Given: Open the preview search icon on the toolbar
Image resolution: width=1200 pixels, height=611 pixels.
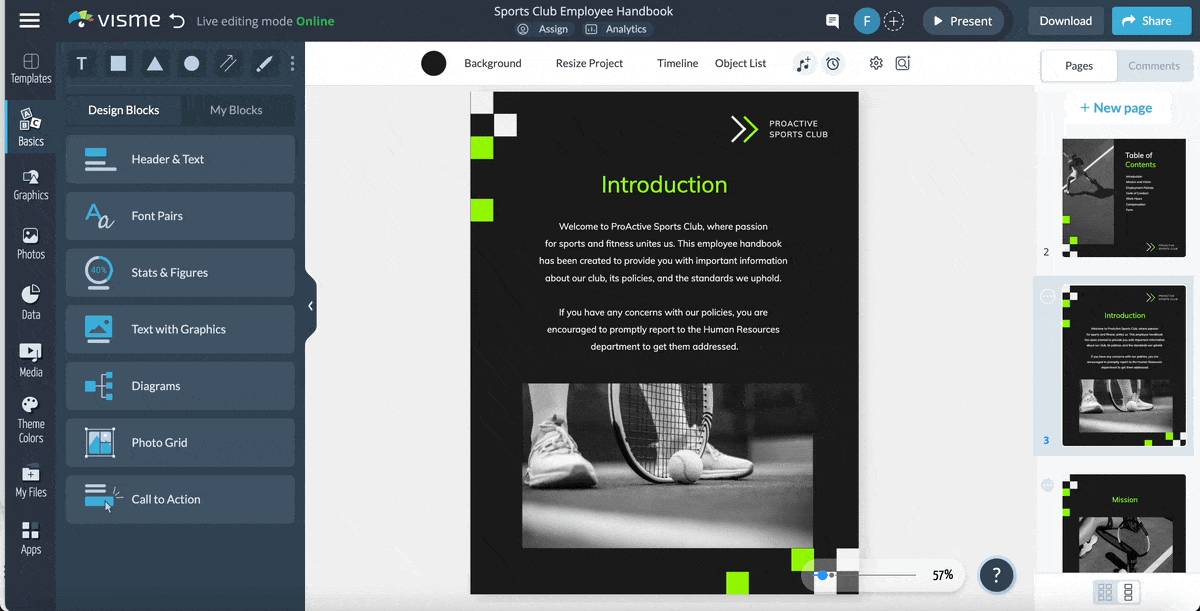Looking at the screenshot, I should pyautogui.click(x=903, y=63).
